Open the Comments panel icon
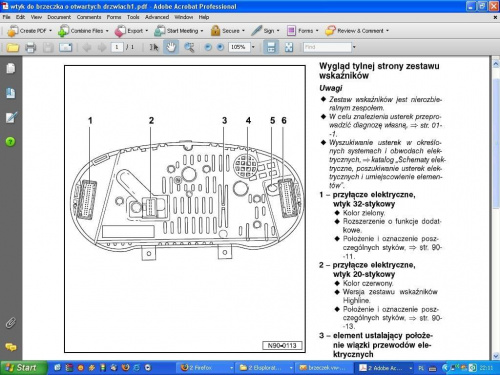 point(10,347)
